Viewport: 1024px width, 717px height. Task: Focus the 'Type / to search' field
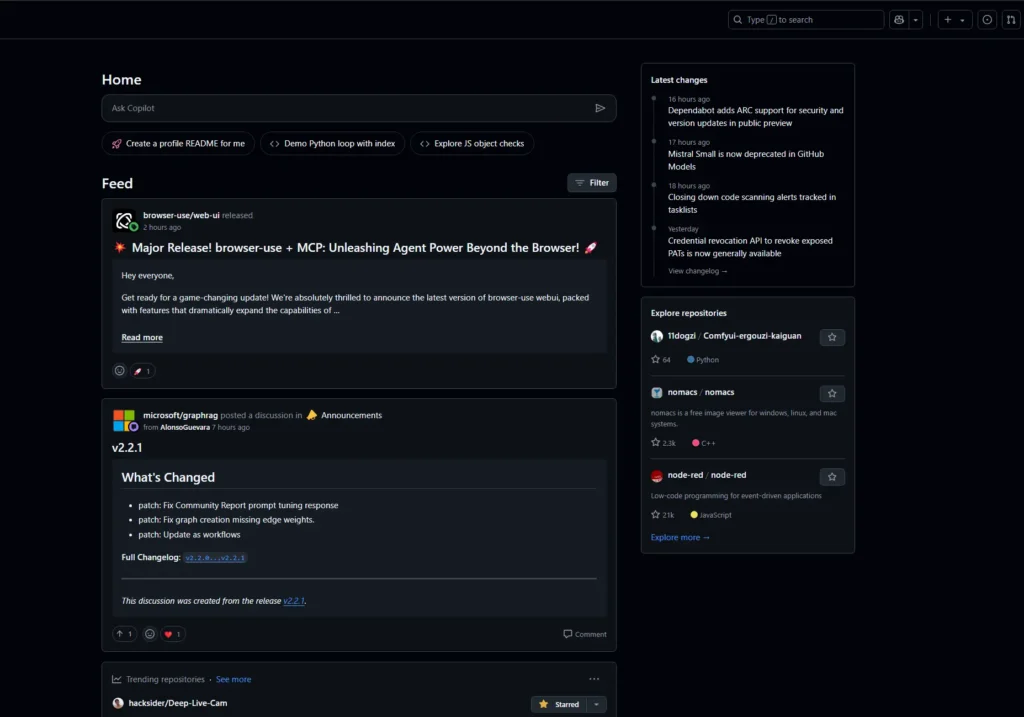point(806,20)
